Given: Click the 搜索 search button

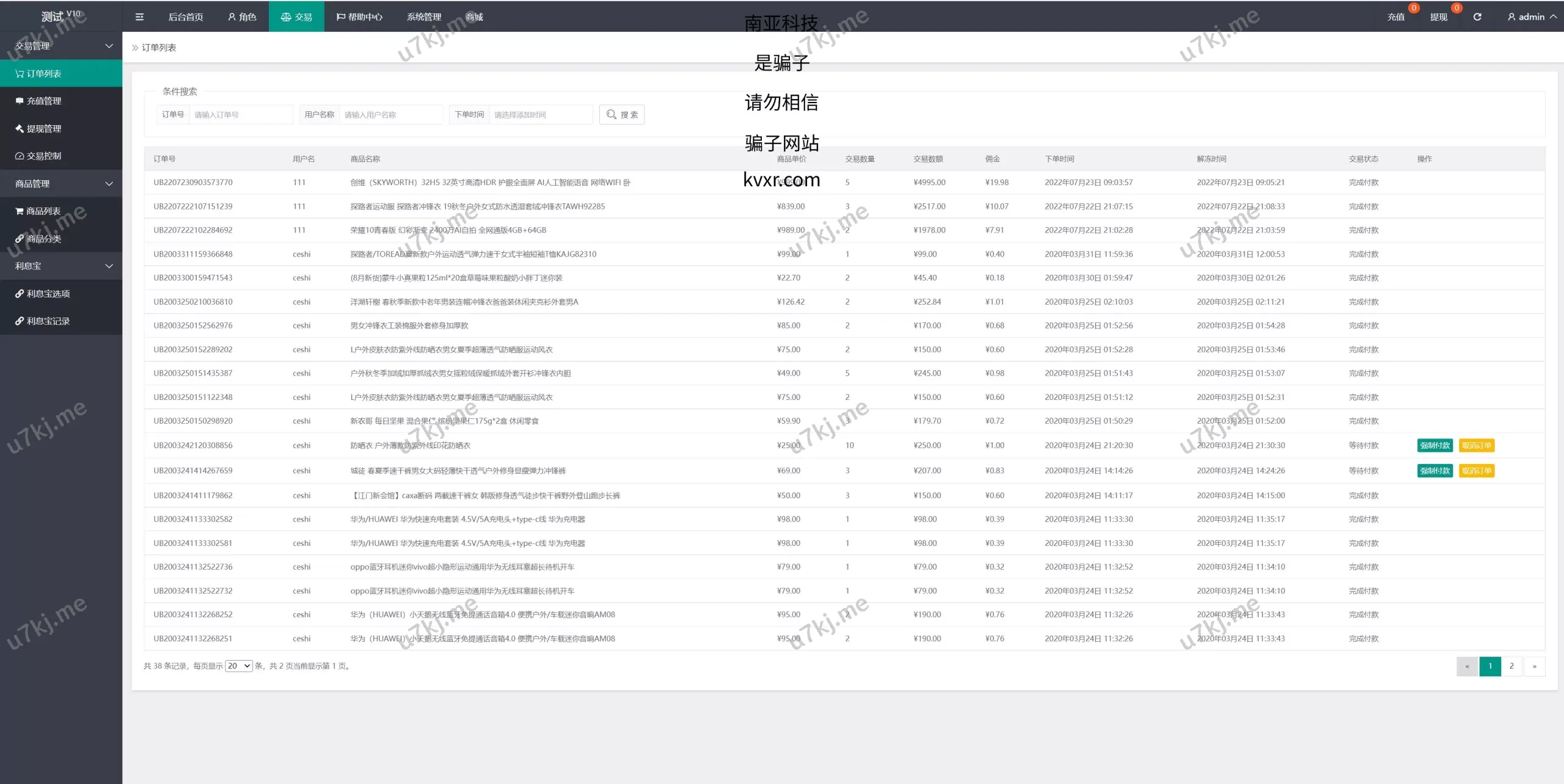Looking at the screenshot, I should coord(622,115).
